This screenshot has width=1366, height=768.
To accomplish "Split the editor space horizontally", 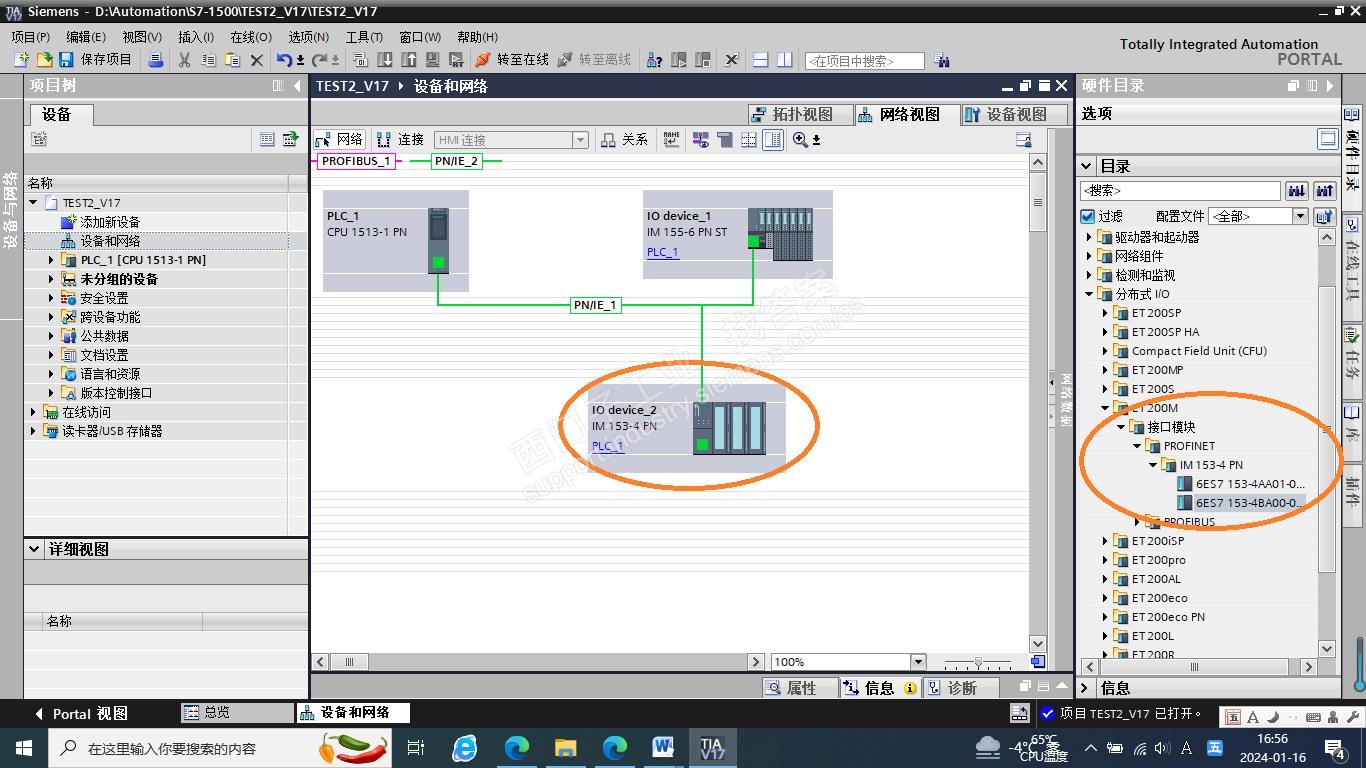I will click(x=760, y=60).
